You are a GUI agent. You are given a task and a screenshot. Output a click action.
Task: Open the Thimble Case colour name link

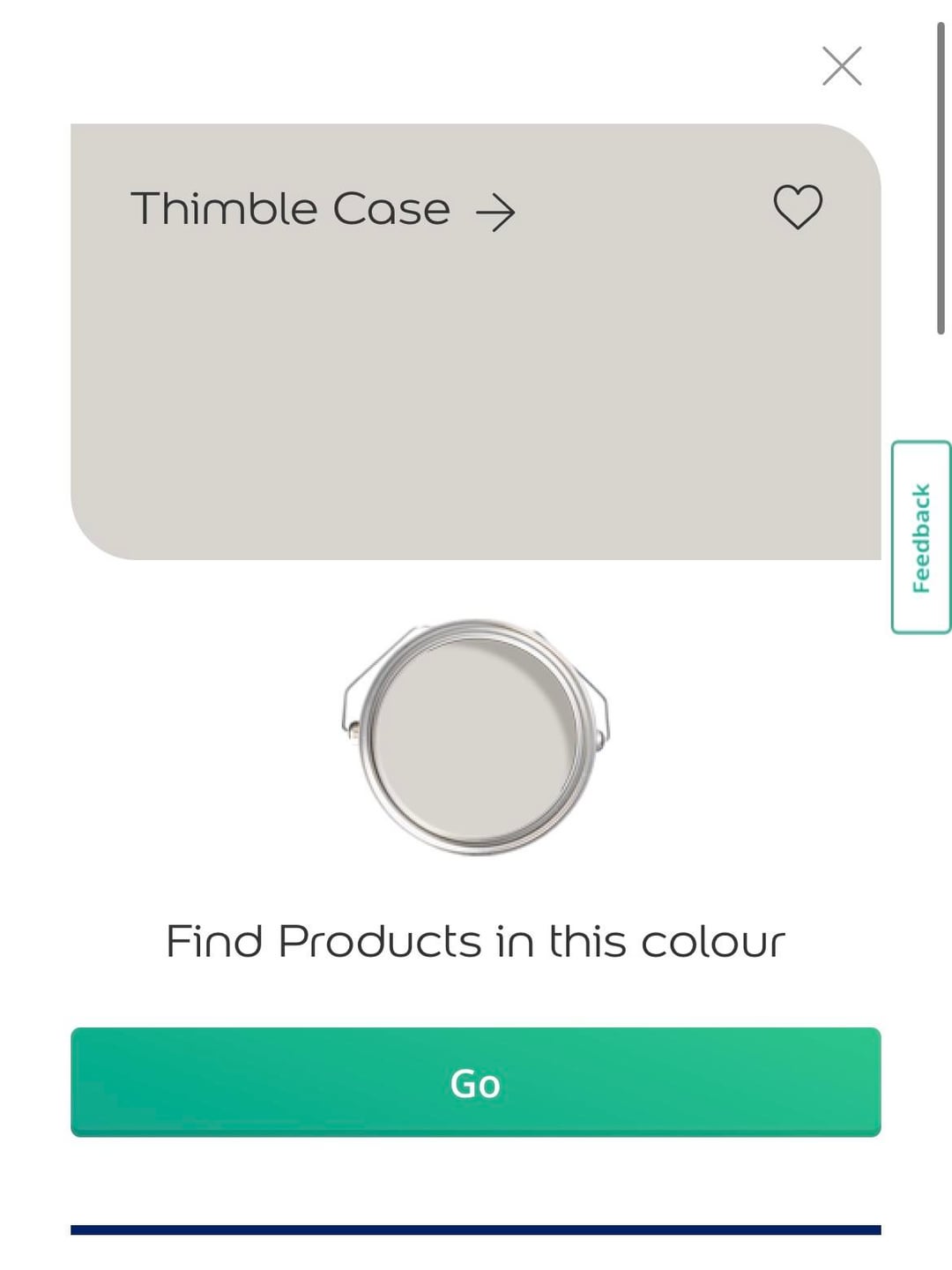click(290, 209)
